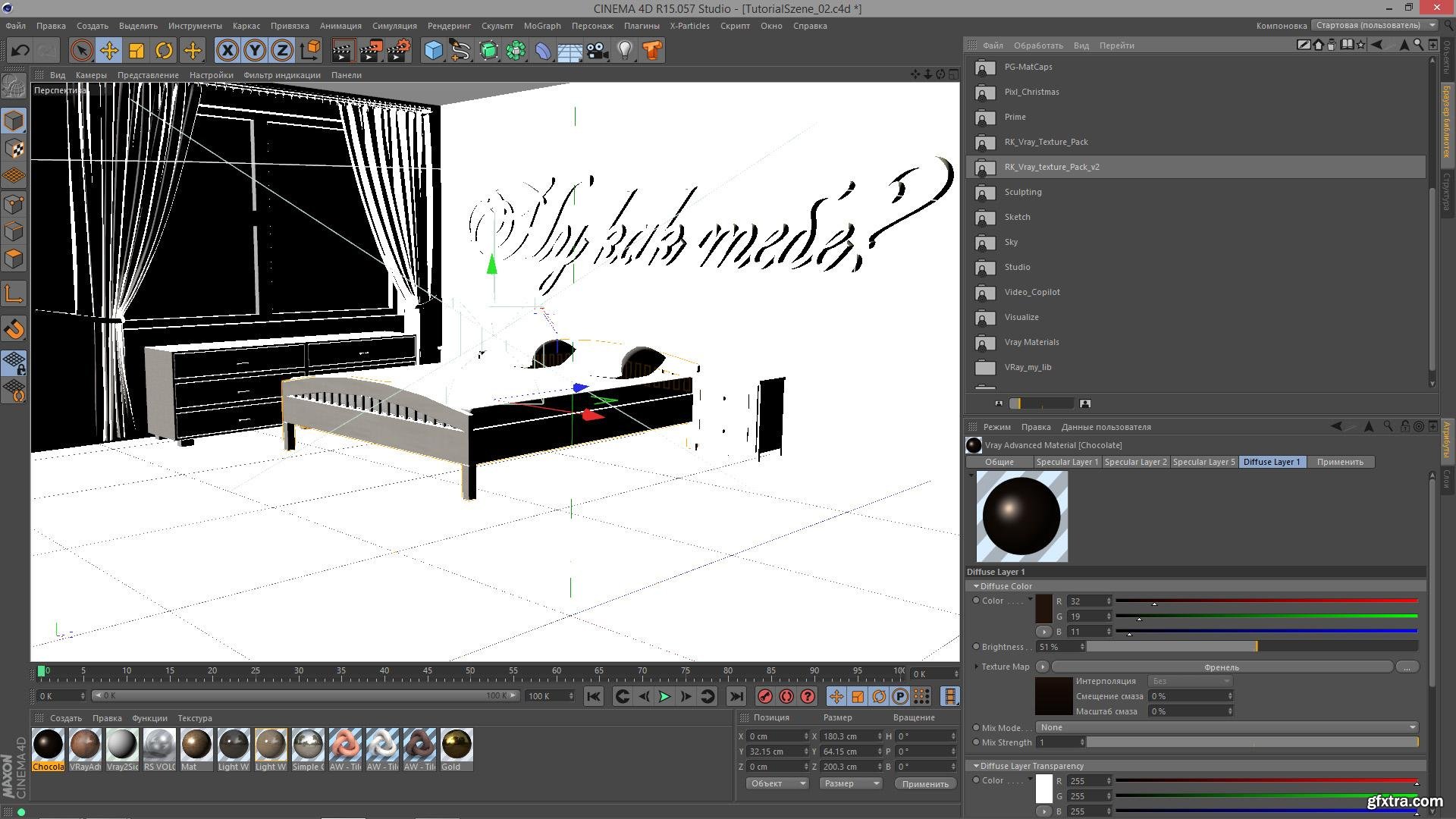Open the orange T plugin icon
This screenshot has width=1456, height=819.
(652, 51)
